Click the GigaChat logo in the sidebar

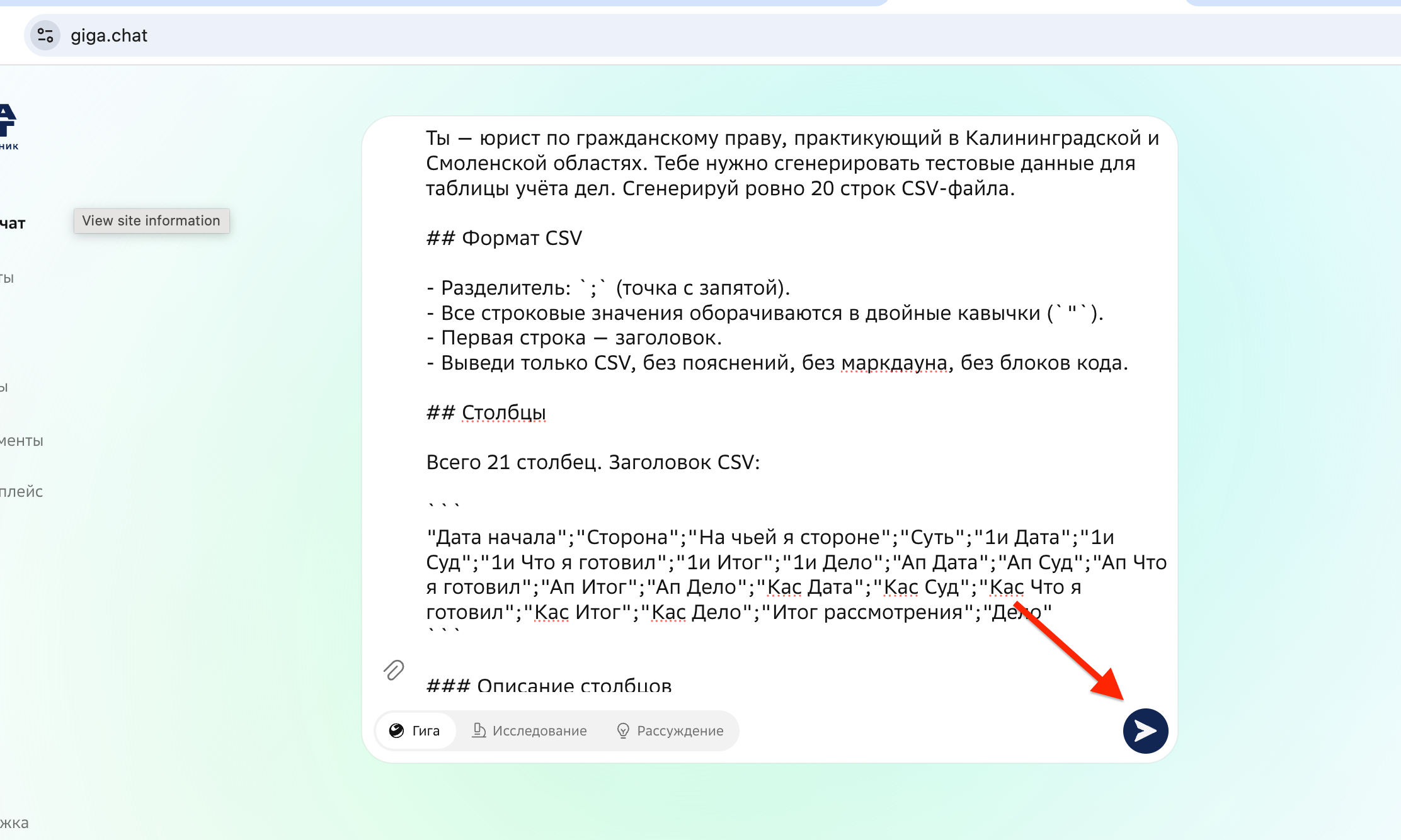(8, 127)
